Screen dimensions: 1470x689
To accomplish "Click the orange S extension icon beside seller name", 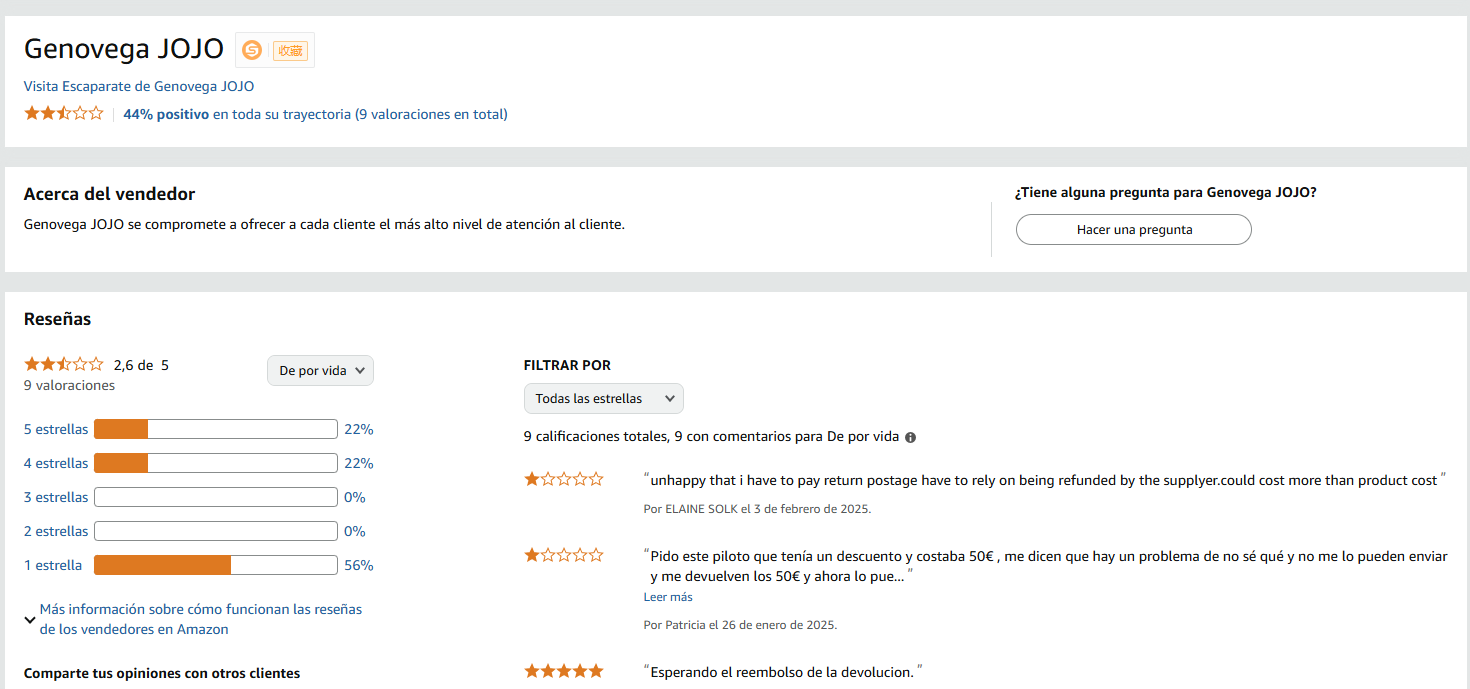I will [252, 50].
